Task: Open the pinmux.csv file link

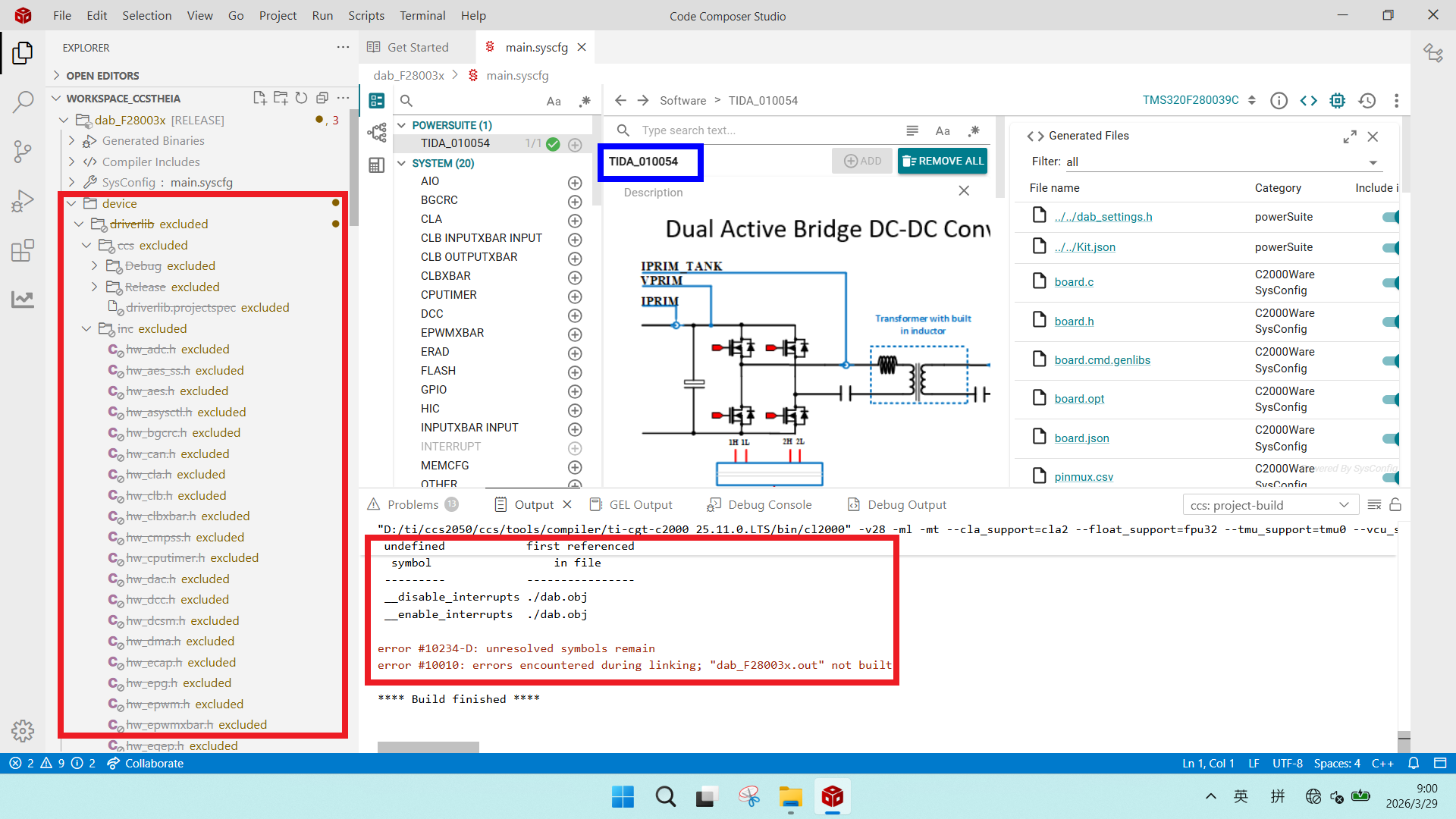Action: [1084, 477]
